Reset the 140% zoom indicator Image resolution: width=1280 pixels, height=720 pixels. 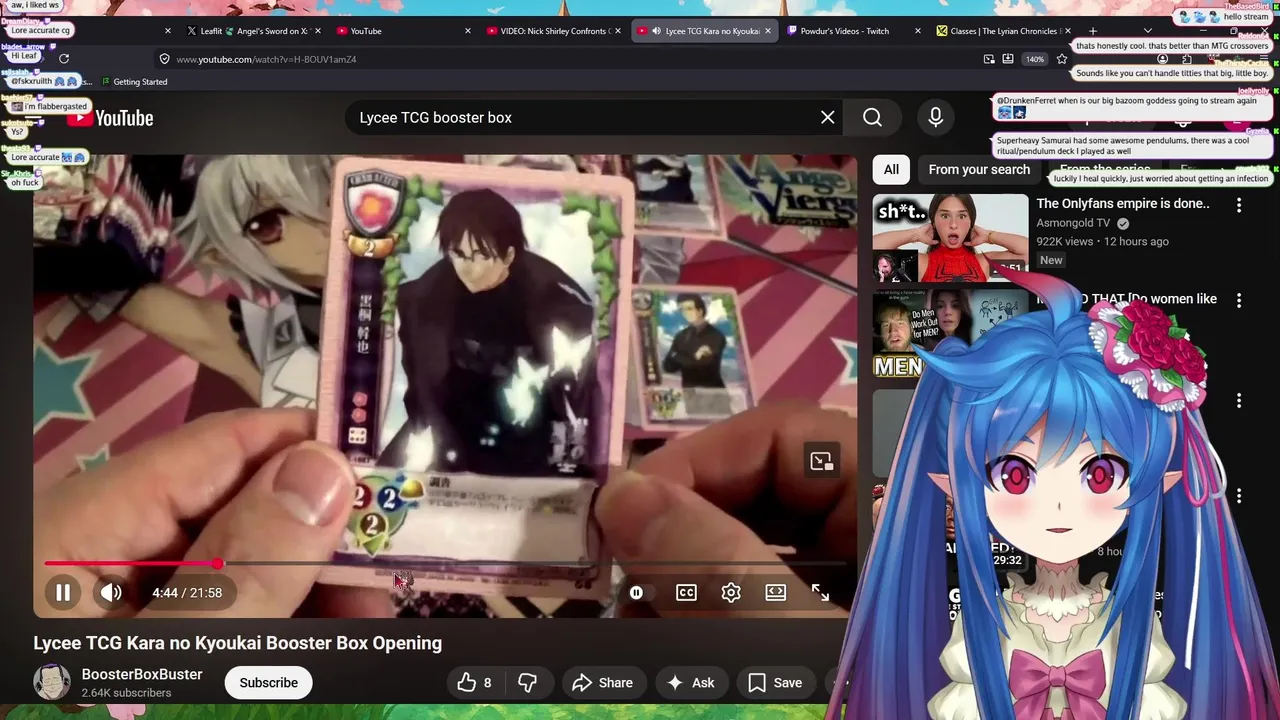click(x=1035, y=59)
